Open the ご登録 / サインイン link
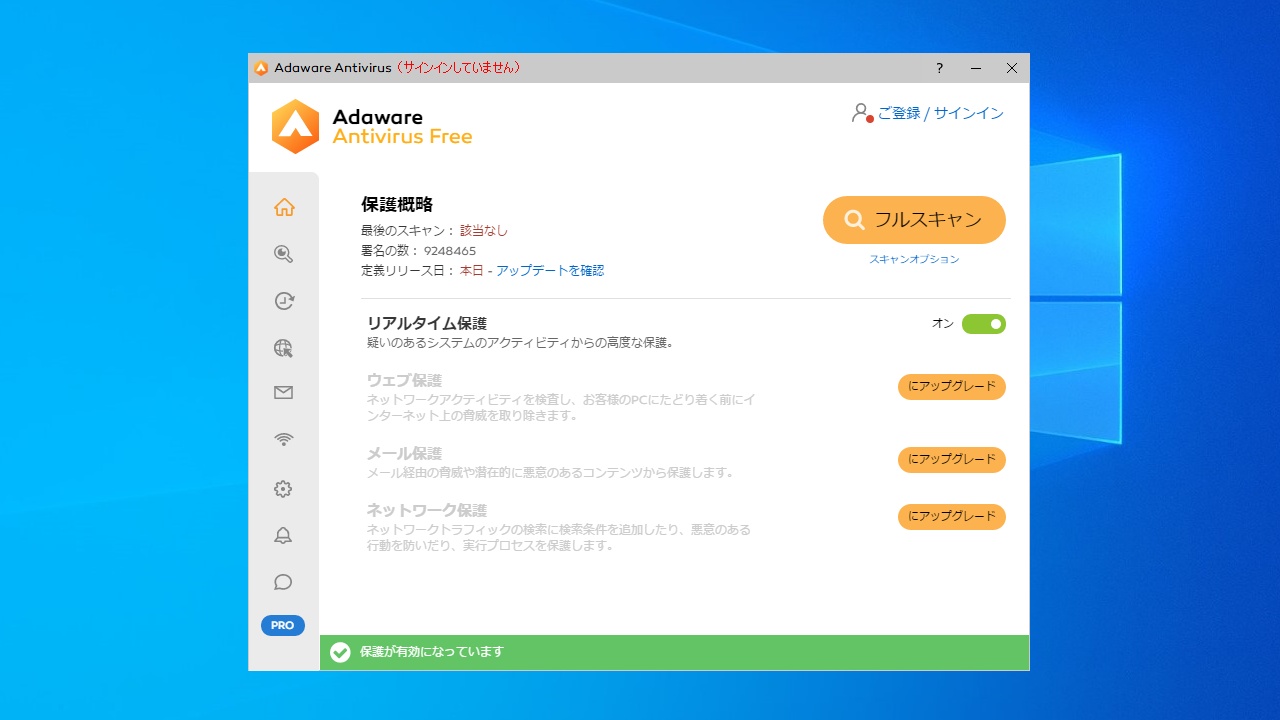 [941, 113]
